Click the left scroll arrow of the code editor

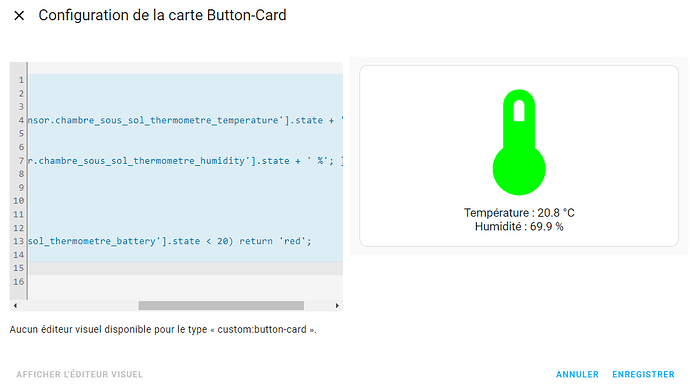coord(15,306)
